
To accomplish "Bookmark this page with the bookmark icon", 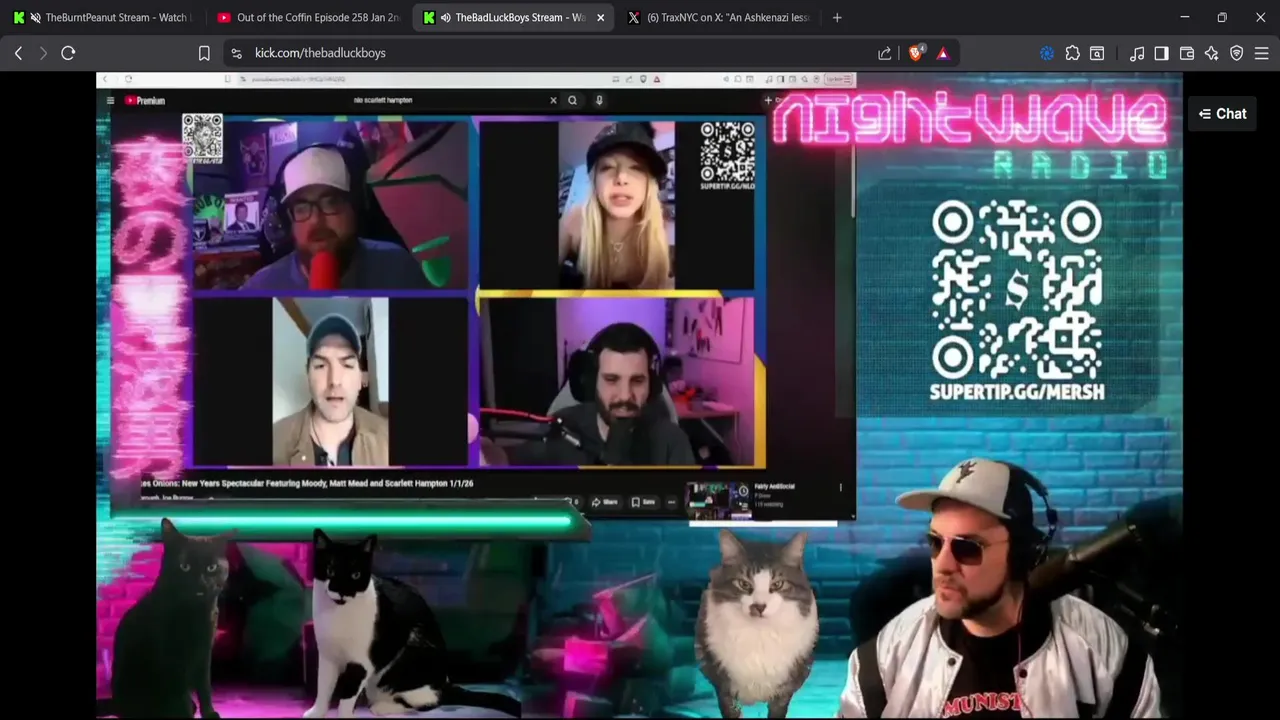I will pos(204,53).
